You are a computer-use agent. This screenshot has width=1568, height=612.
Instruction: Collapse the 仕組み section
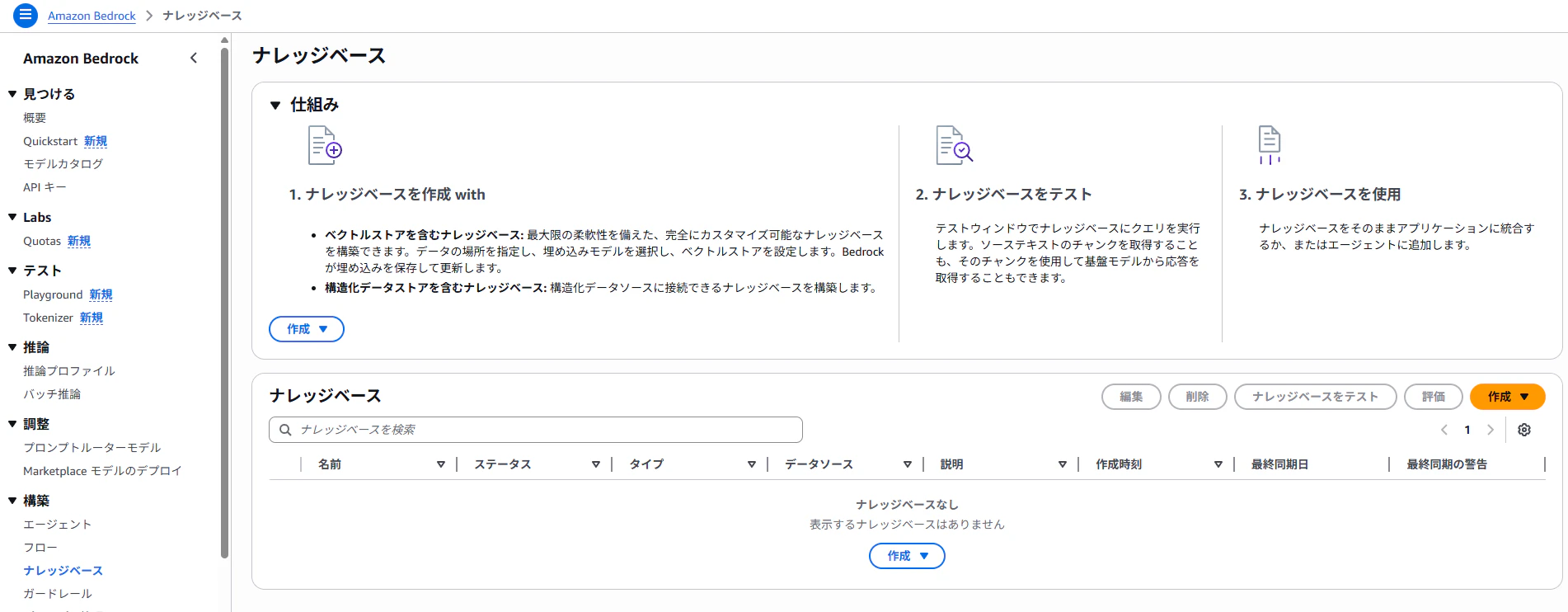coord(275,105)
